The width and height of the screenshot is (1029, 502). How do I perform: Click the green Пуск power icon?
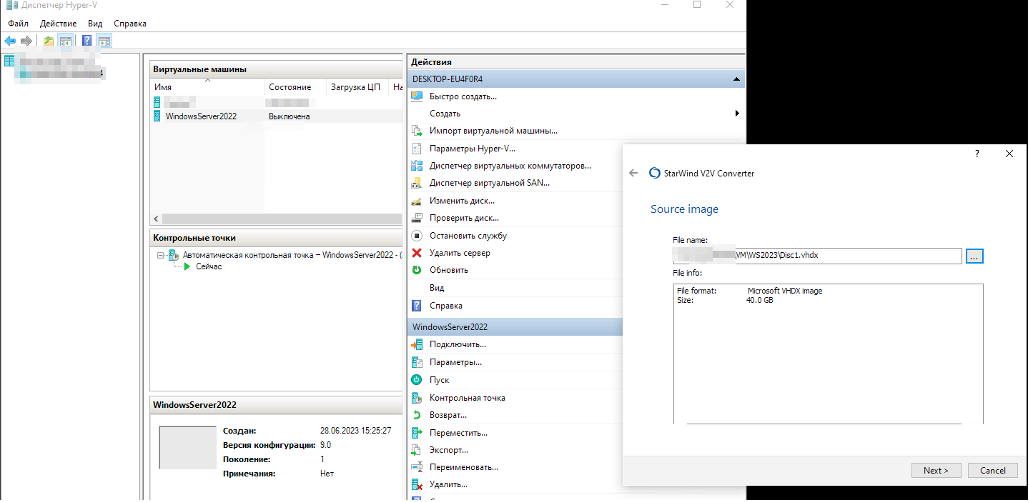(x=416, y=380)
